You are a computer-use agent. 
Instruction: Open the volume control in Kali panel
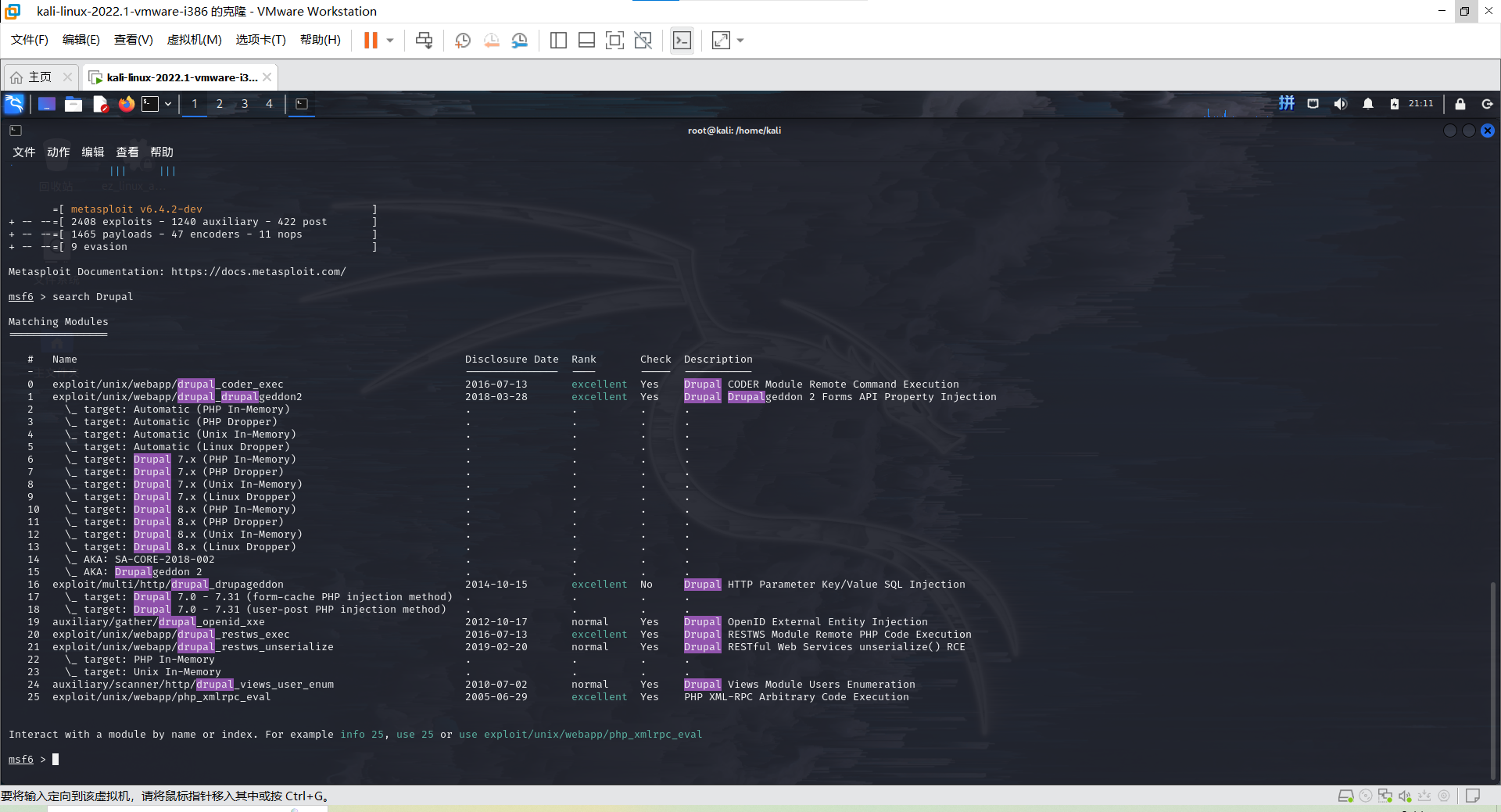pyautogui.click(x=1341, y=103)
